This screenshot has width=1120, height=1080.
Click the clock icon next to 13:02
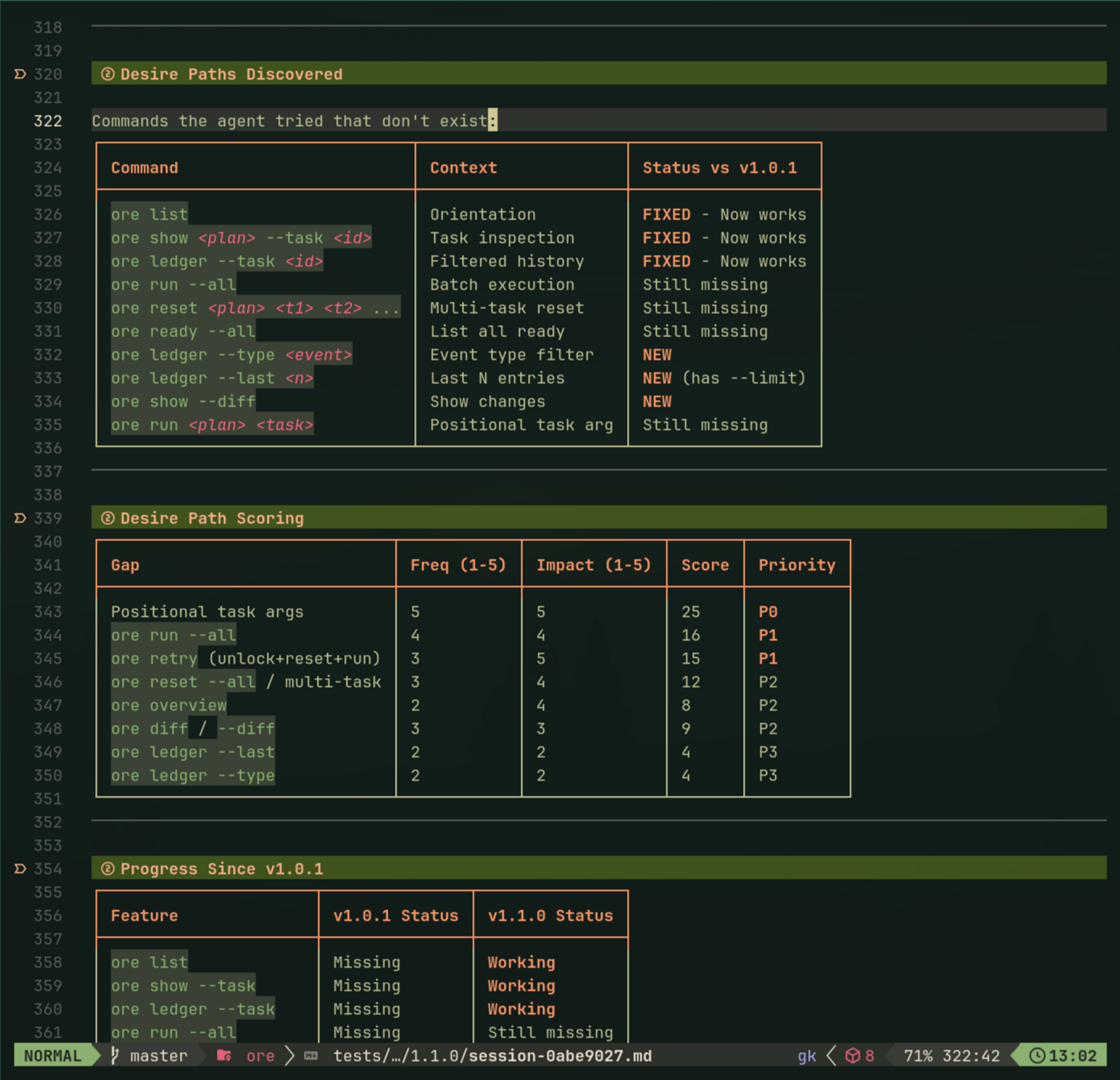pos(1037,1055)
